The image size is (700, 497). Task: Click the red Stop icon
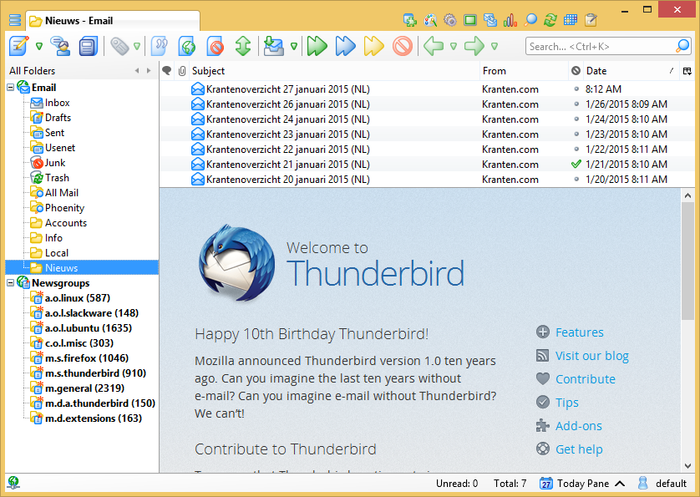402,46
